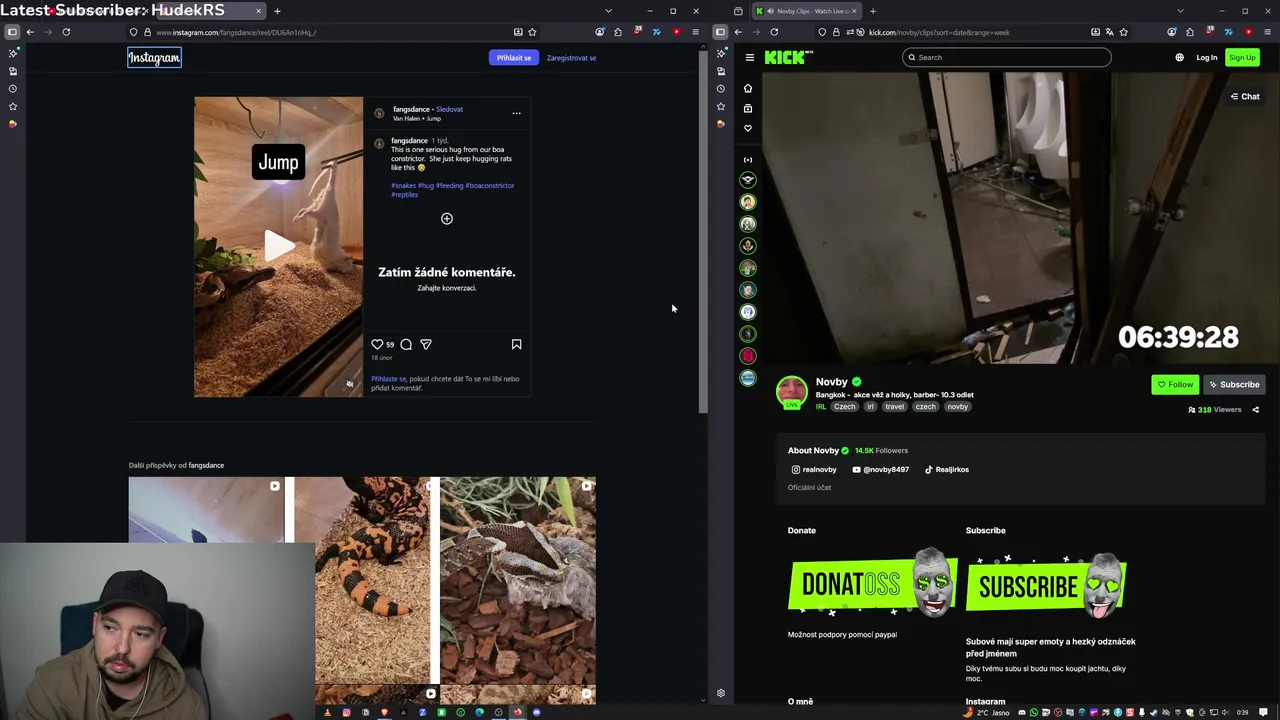Image resolution: width=1280 pixels, height=720 pixels.
Task: Click the Kick sidebar Home icon
Action: click(747, 88)
